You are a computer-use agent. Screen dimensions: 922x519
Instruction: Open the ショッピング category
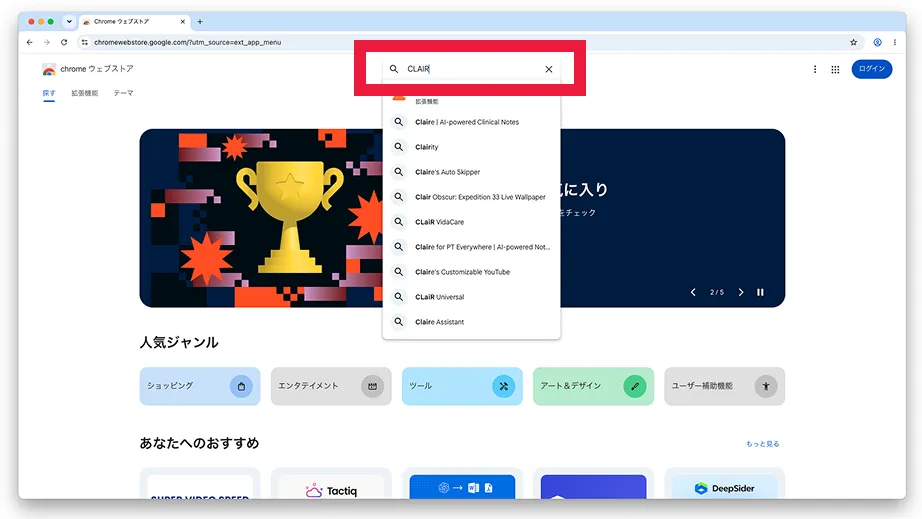(200, 386)
